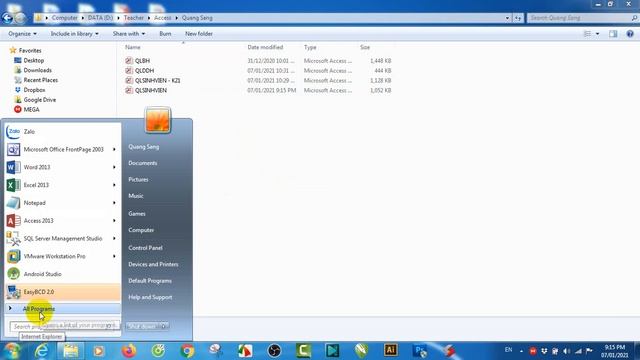Image resolution: width=640 pixels, height=360 pixels.
Task: Open Control Panel from Start menu
Action: click(x=145, y=248)
